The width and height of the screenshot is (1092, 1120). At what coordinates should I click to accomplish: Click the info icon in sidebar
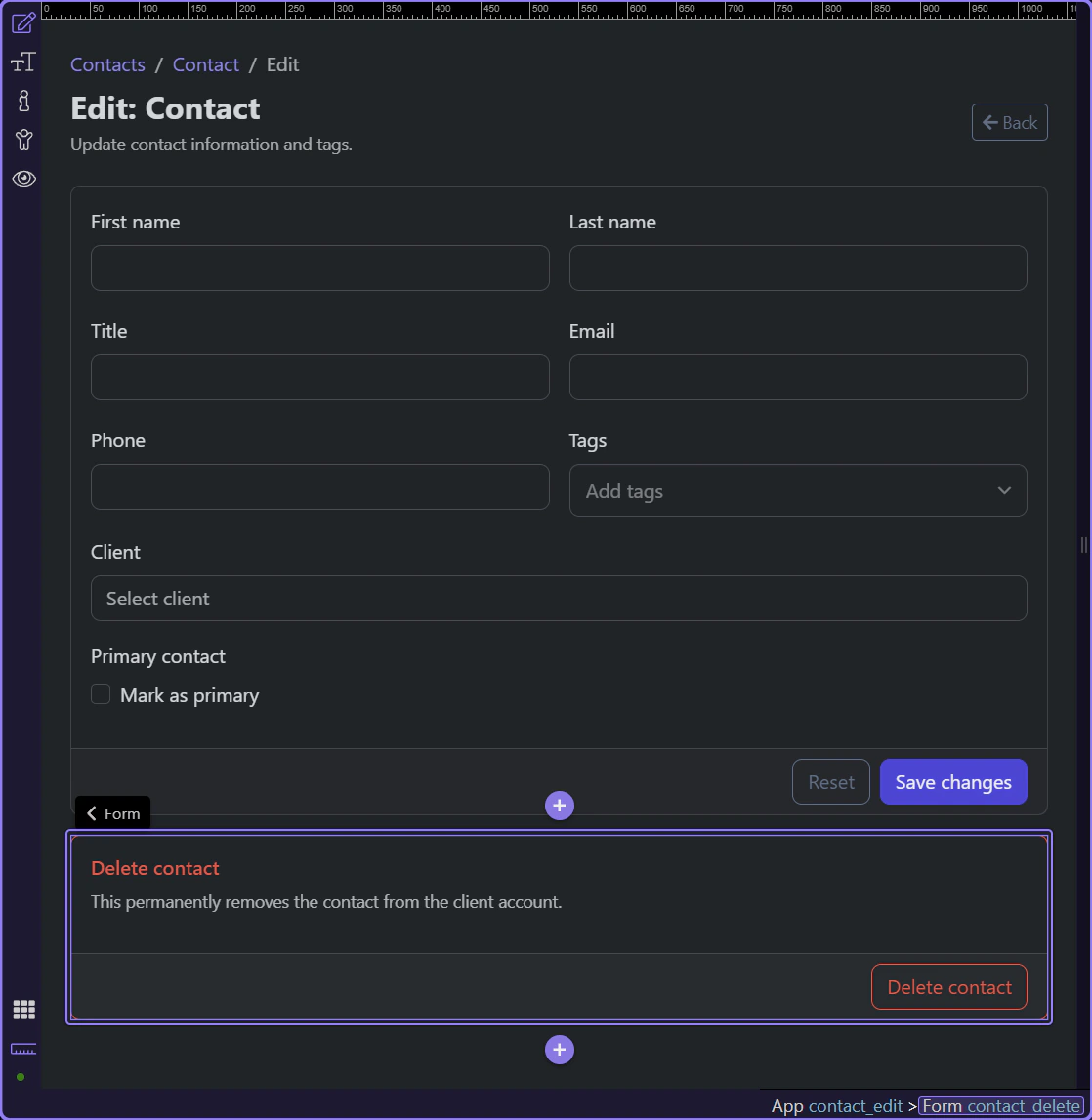coord(23,101)
